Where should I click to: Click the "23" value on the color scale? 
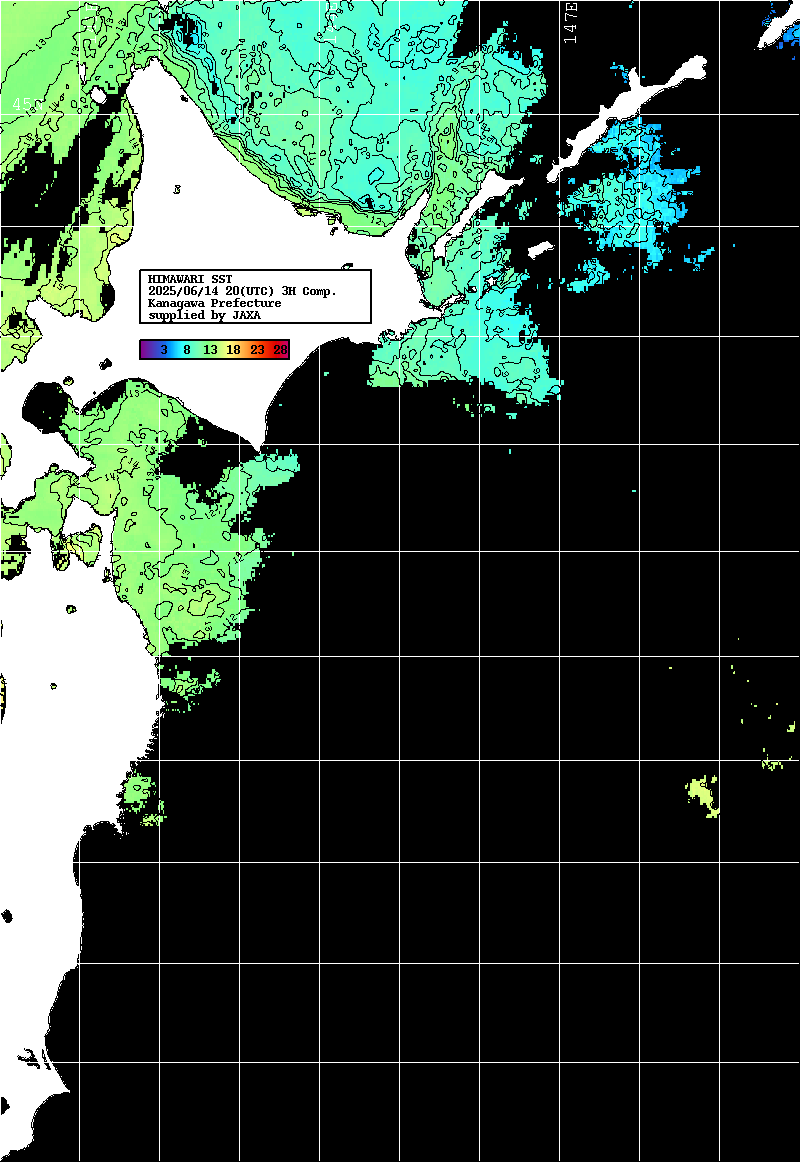pyautogui.click(x=257, y=349)
